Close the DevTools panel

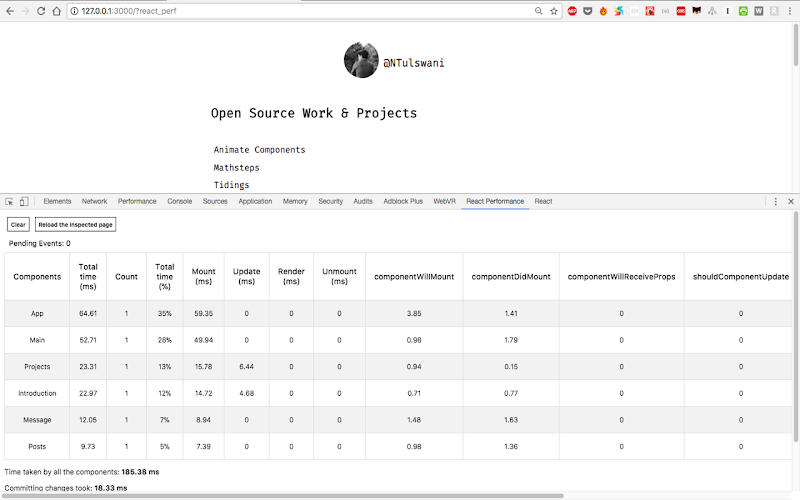[x=791, y=202]
